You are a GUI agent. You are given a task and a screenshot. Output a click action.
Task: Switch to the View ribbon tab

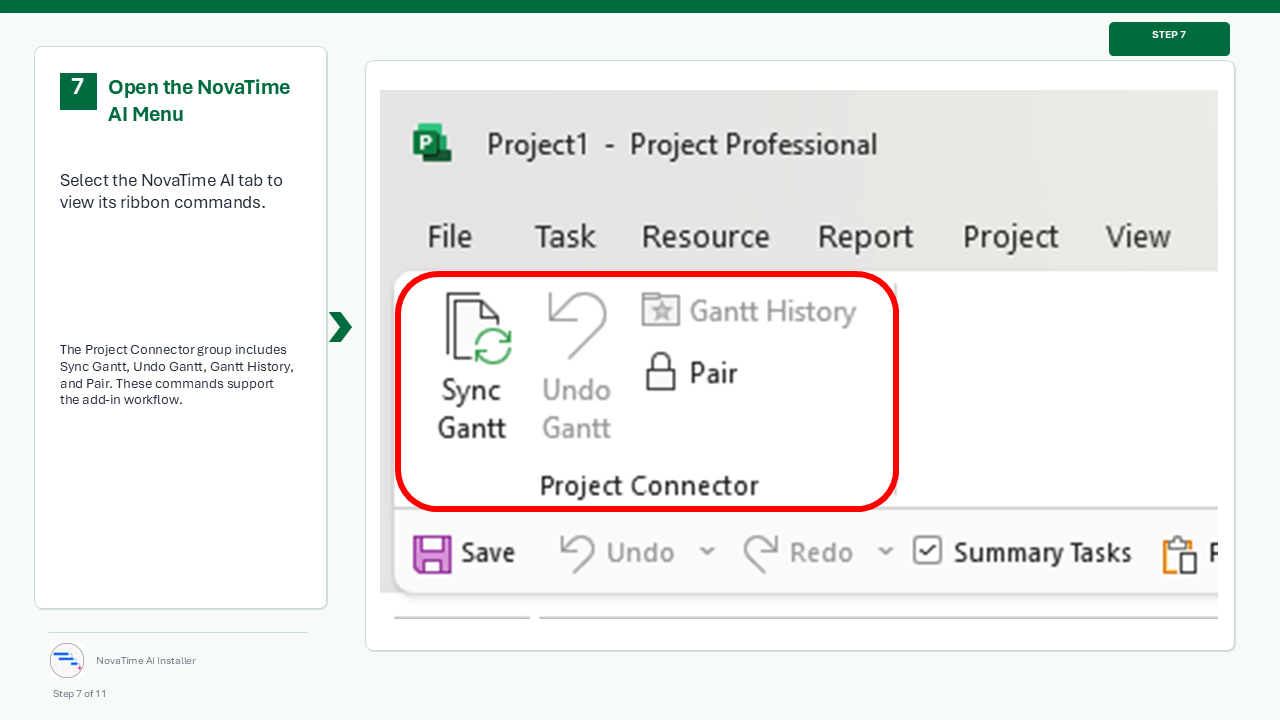[1138, 237]
